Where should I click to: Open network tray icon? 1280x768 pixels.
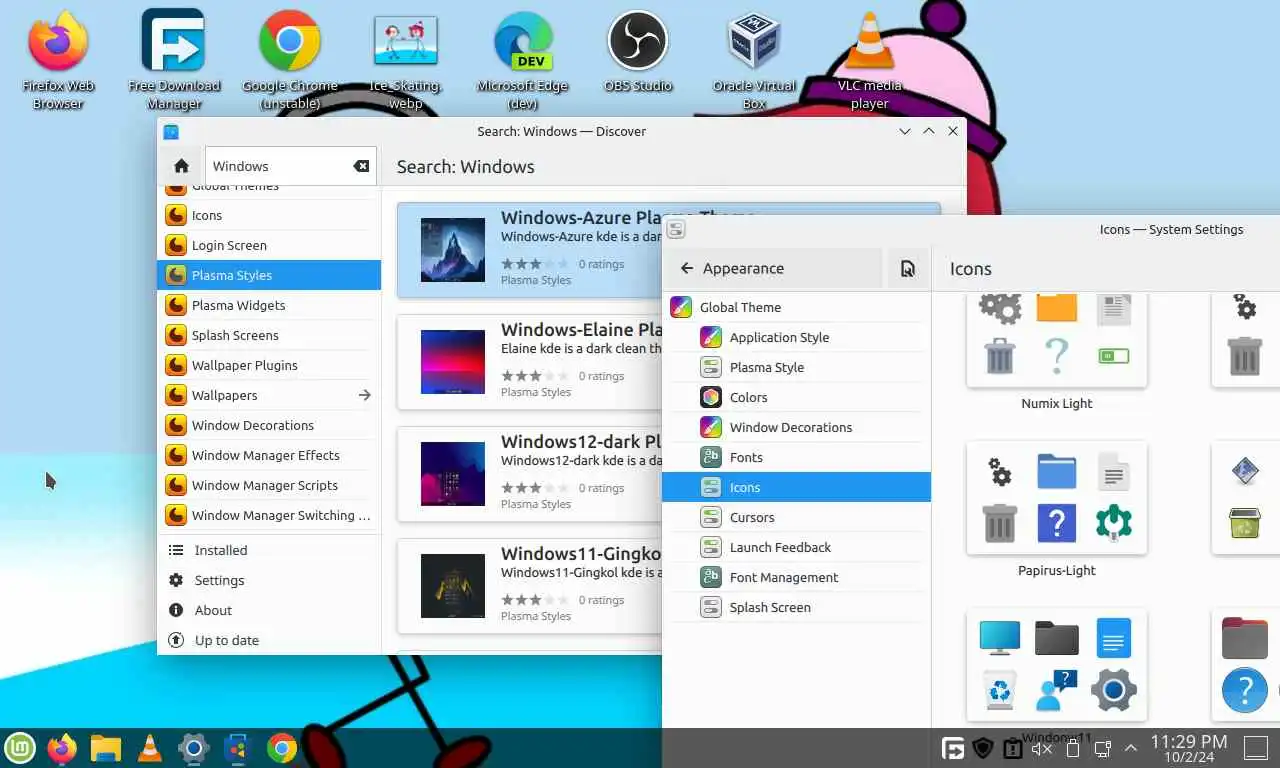[x=1103, y=748]
